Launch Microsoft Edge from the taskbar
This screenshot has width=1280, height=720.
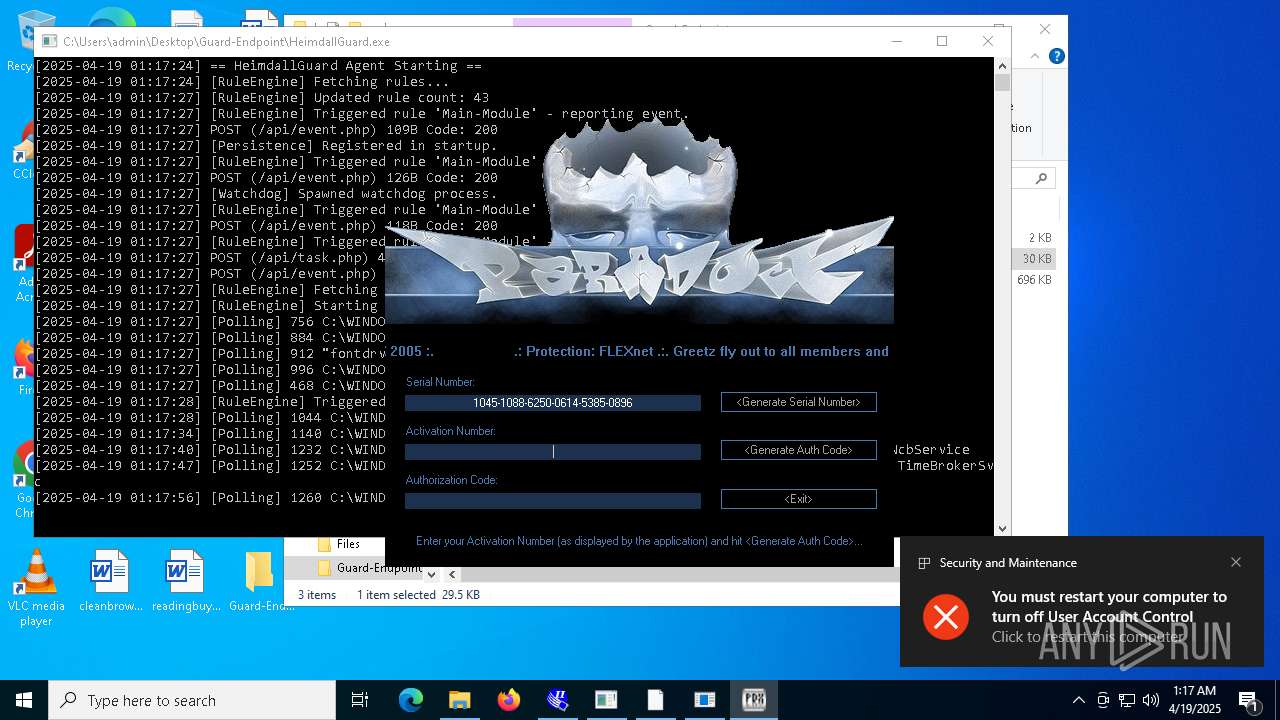pyautogui.click(x=411, y=700)
